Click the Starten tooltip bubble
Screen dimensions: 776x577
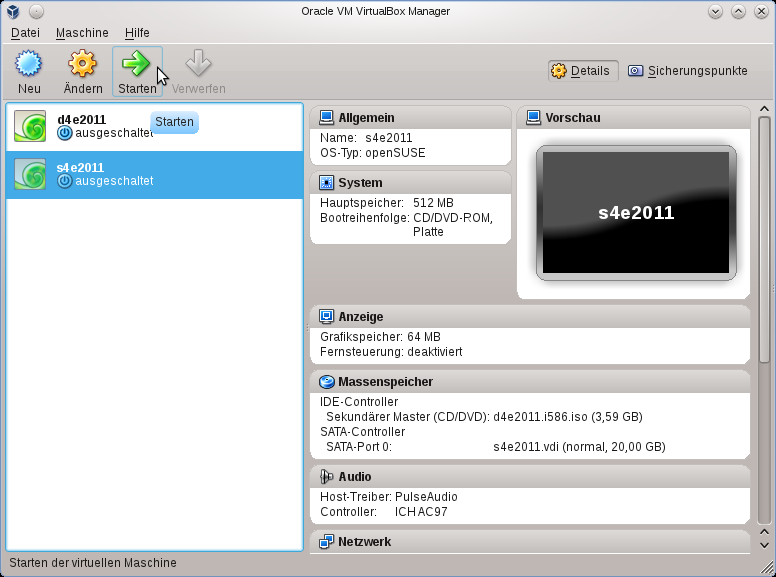174,122
